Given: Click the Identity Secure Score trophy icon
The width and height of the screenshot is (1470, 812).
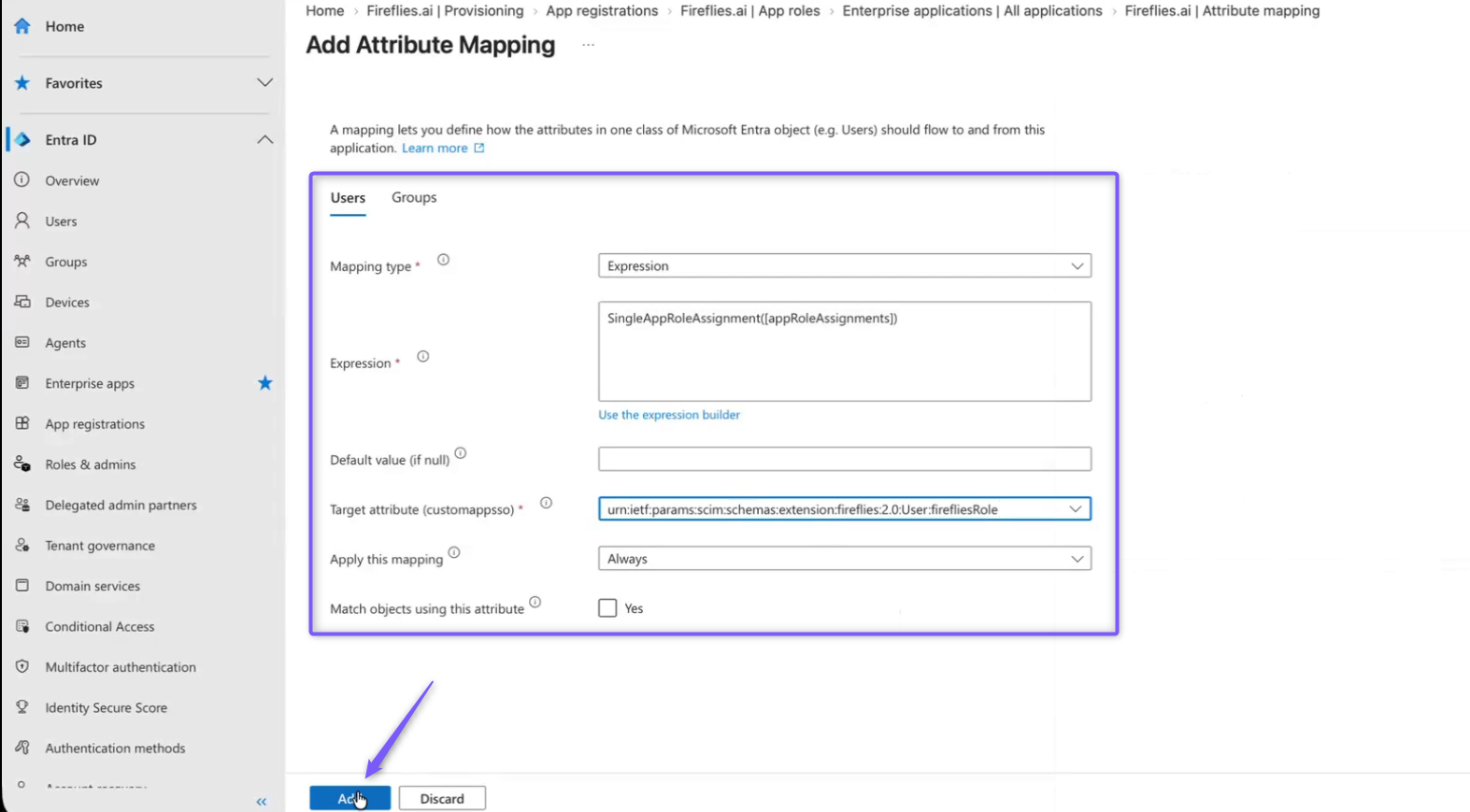Looking at the screenshot, I should pos(22,707).
